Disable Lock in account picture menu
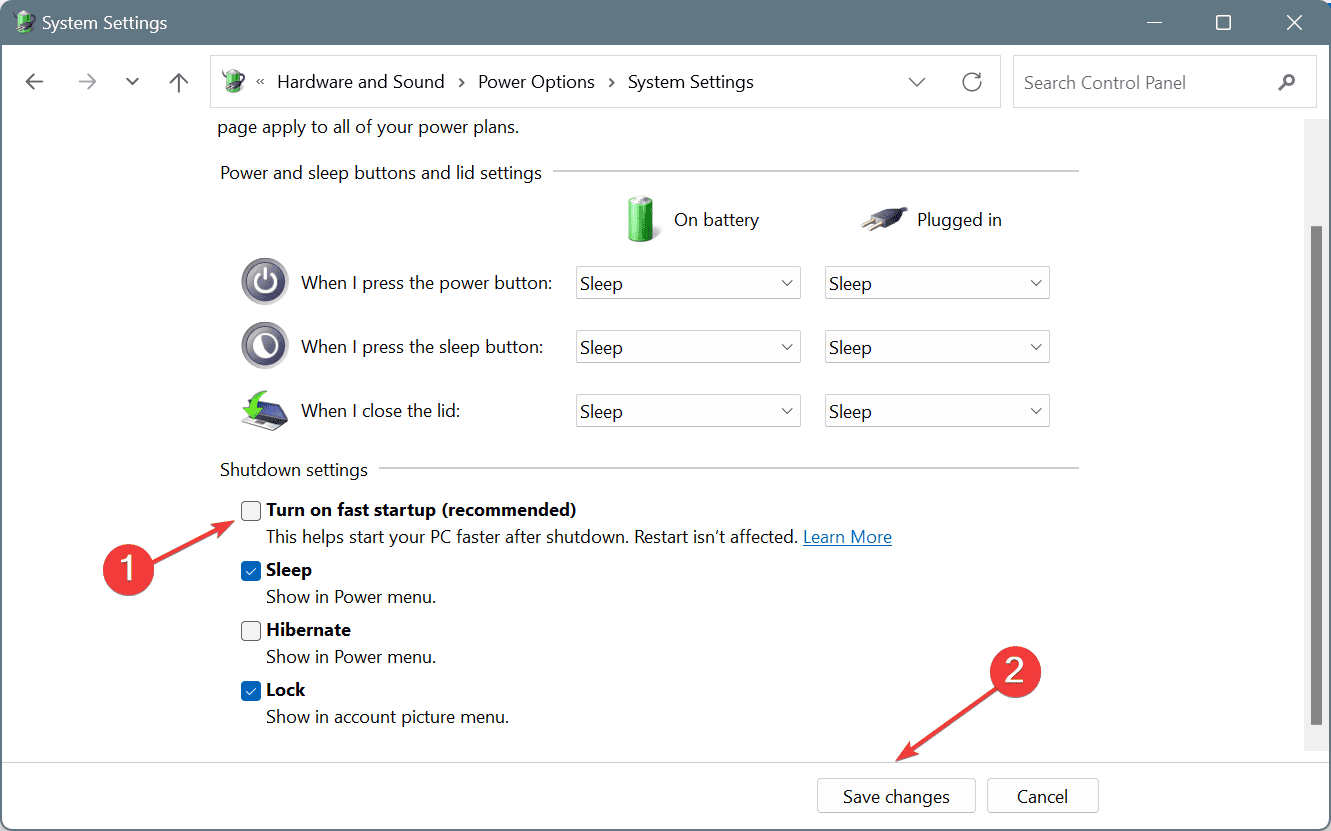This screenshot has width=1331, height=831. click(250, 690)
